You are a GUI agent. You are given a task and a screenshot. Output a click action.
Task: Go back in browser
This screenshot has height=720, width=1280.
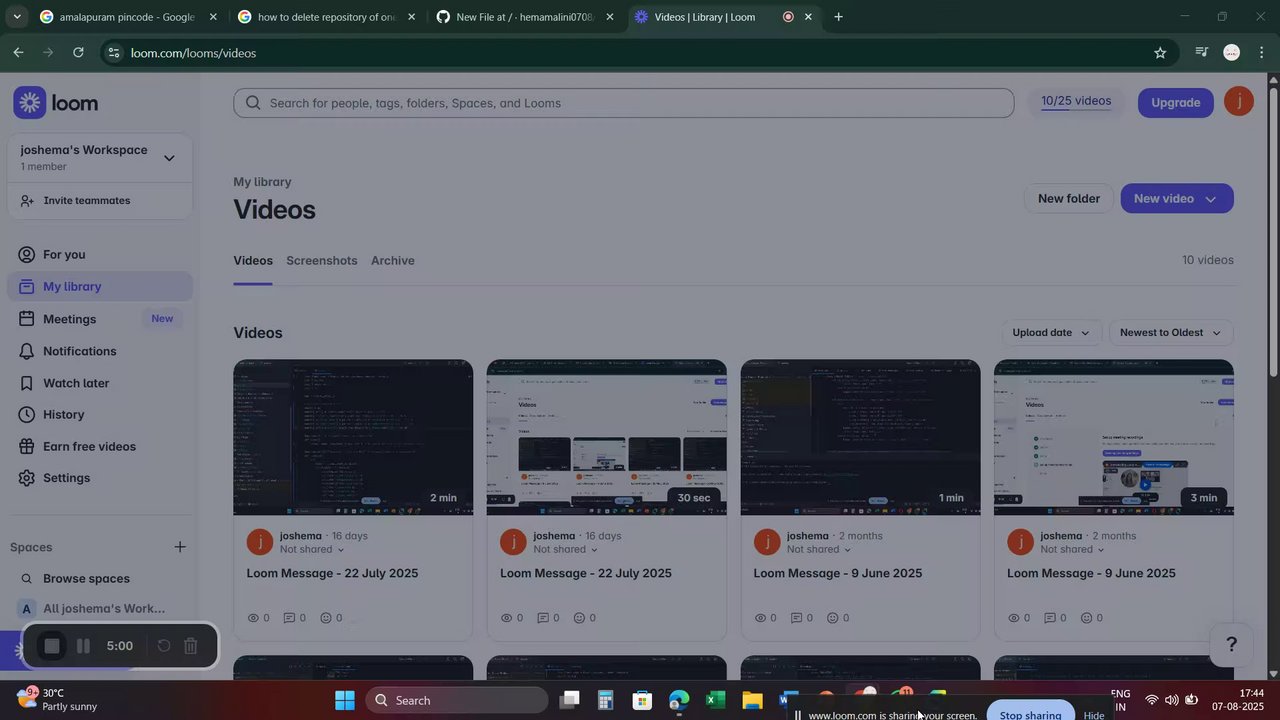tap(18, 53)
